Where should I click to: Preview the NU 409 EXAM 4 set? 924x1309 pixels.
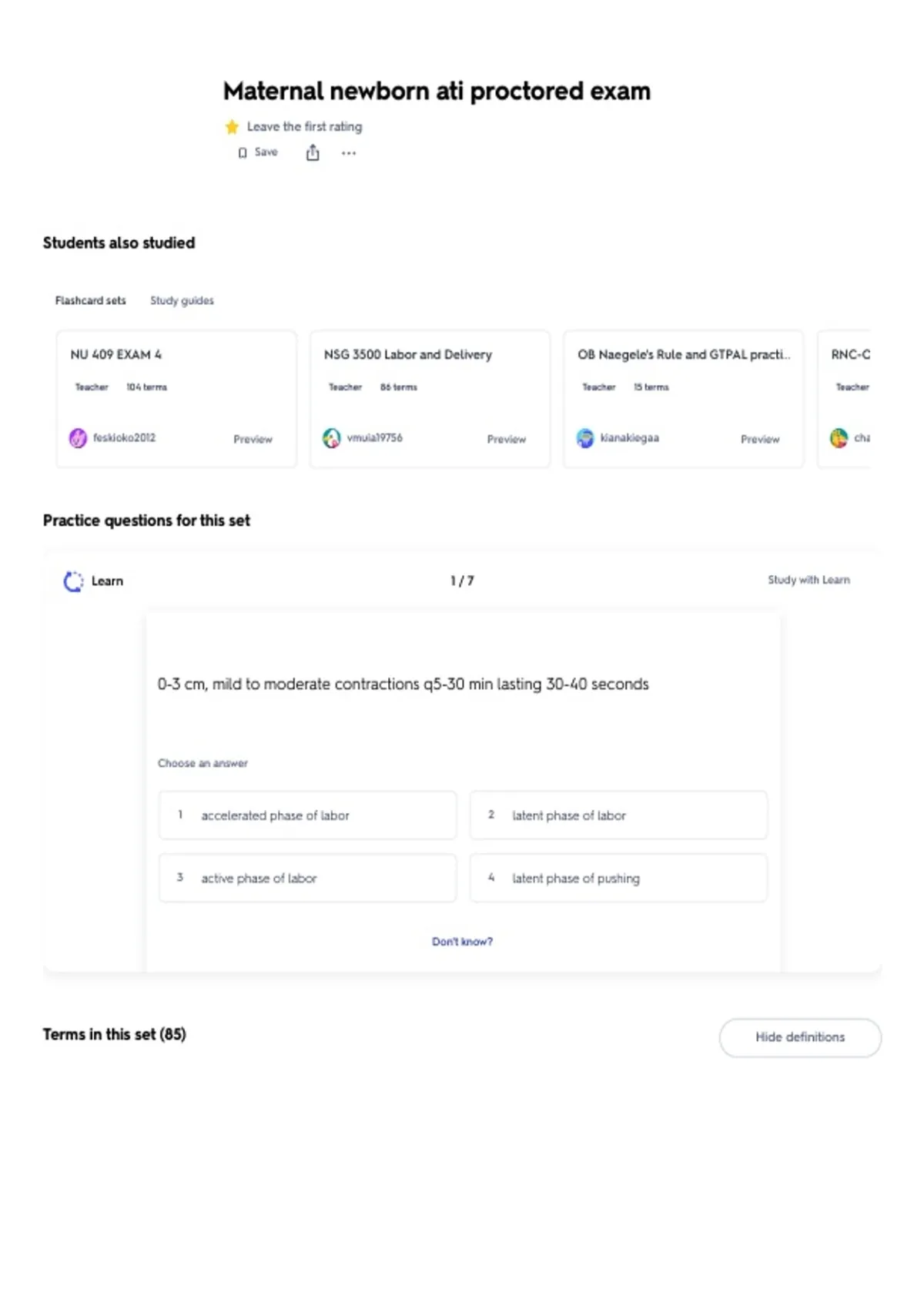pos(253,439)
